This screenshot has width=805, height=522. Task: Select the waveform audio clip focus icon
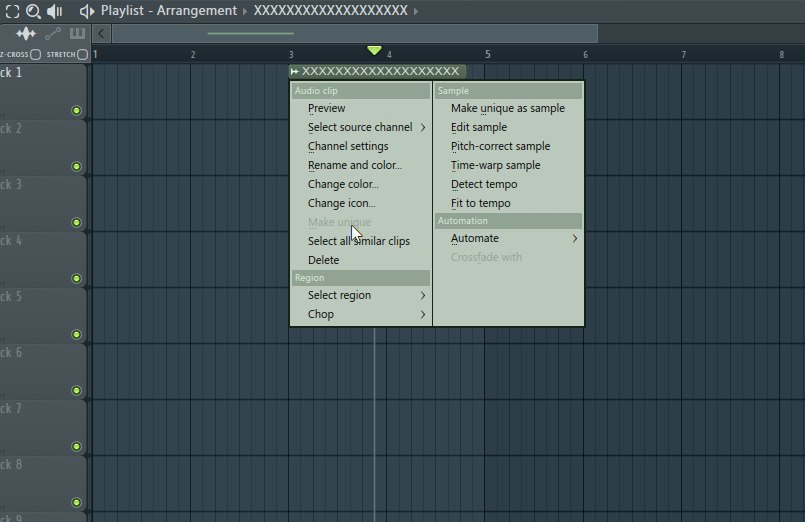point(26,34)
